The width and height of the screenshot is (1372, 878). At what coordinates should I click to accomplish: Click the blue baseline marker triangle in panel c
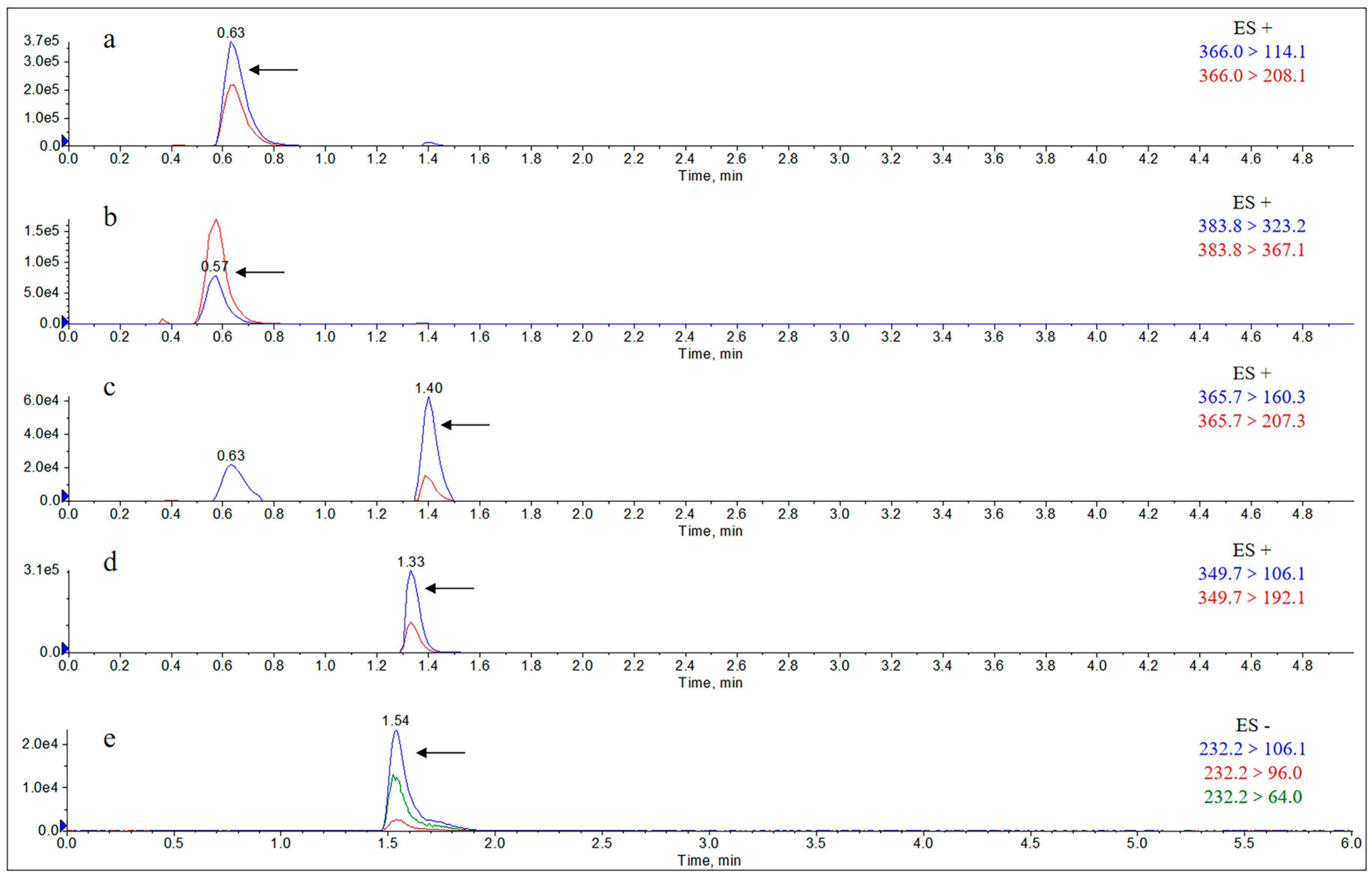(x=65, y=495)
